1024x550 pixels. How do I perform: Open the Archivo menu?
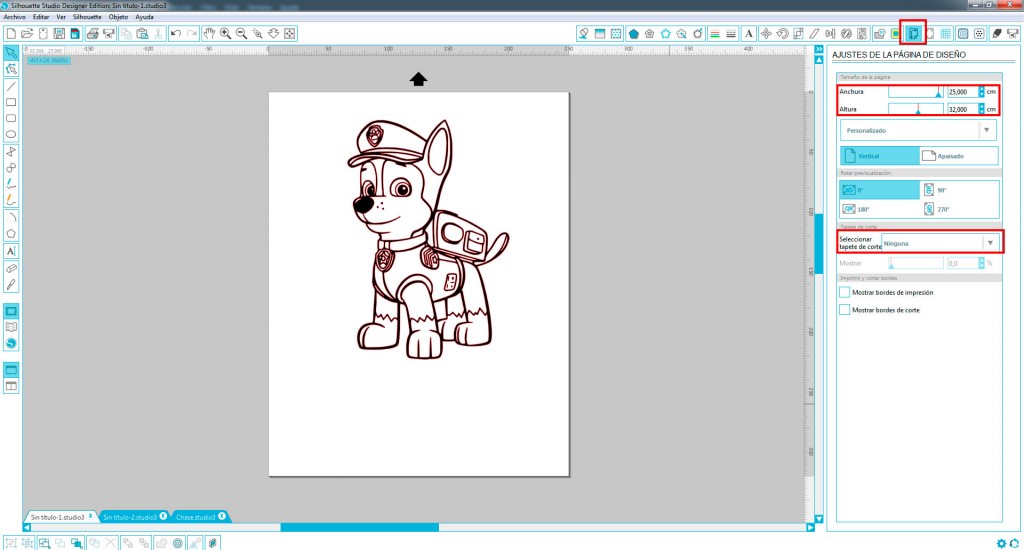(x=14, y=17)
